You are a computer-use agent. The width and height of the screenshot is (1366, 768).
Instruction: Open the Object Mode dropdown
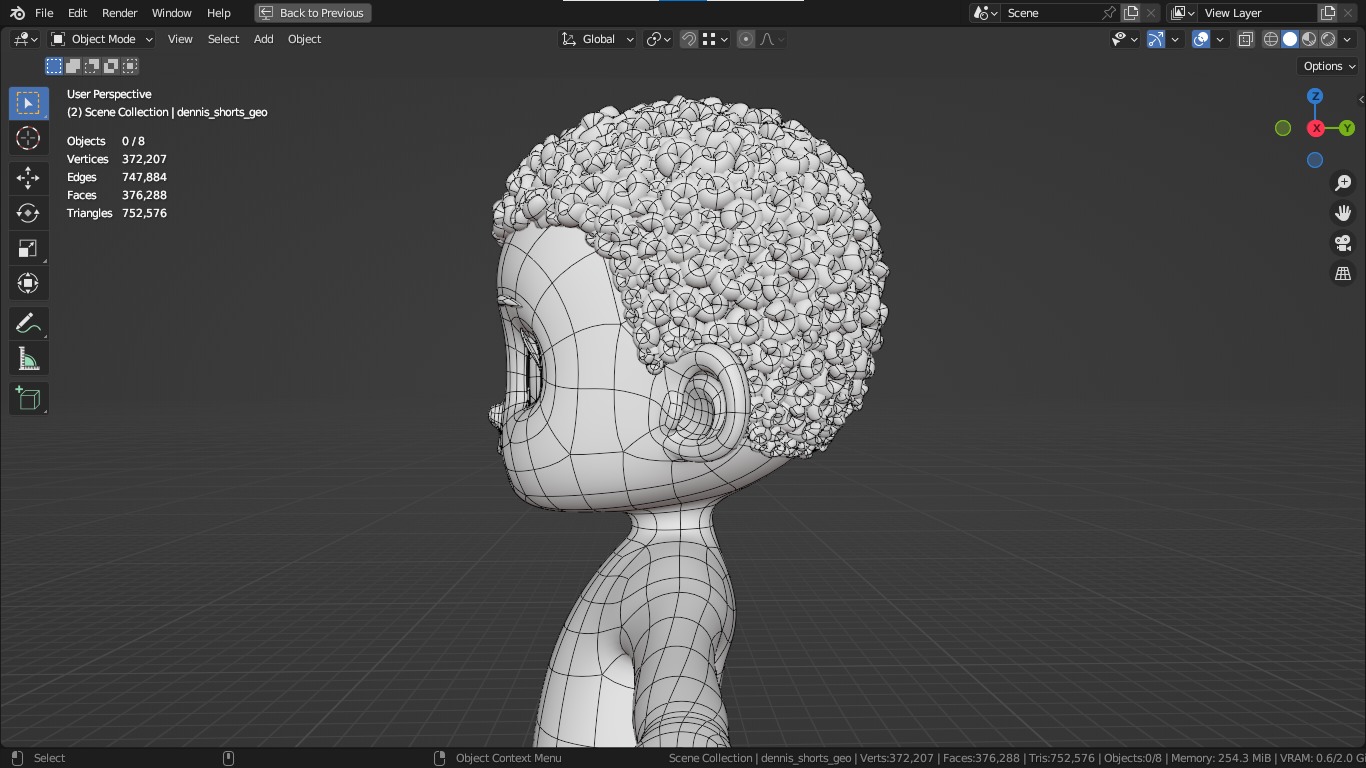tap(101, 39)
